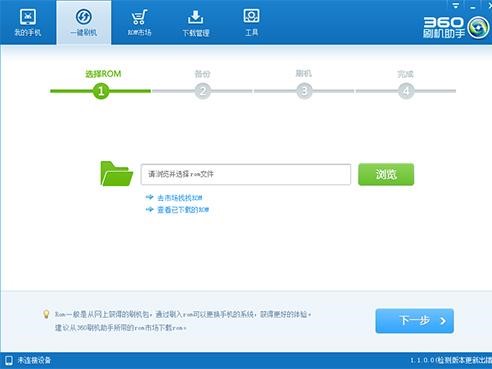Click step 3 刷机 circle
Image resolution: width=492 pixels, height=369 pixels.
tap(304, 91)
